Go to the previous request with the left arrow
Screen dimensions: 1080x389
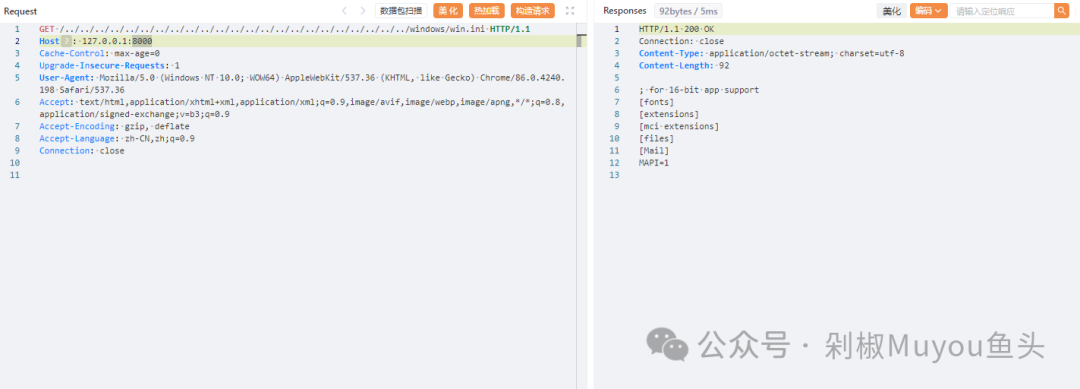click(x=344, y=11)
